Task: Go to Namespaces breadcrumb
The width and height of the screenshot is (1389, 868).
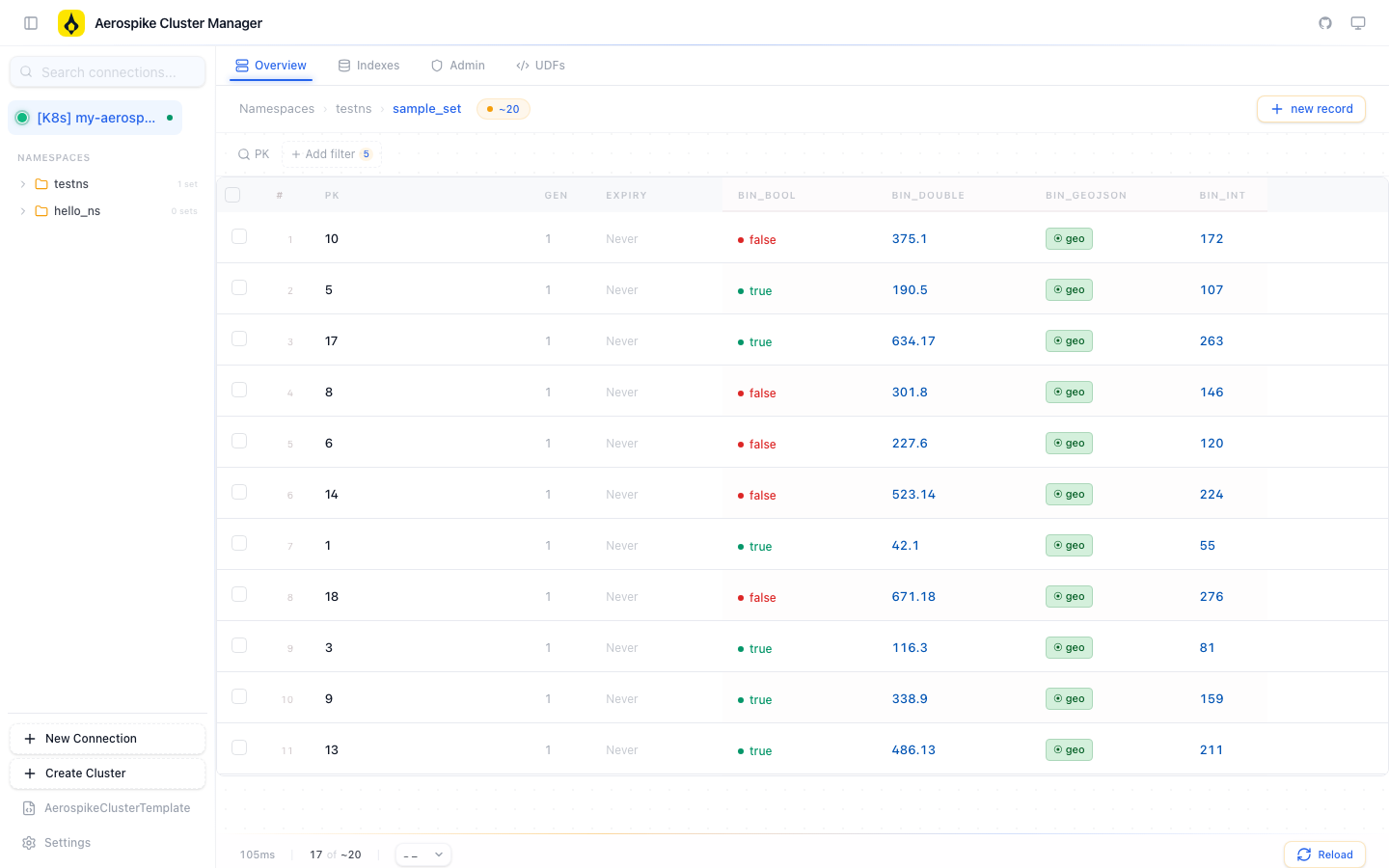Action: 277,109
